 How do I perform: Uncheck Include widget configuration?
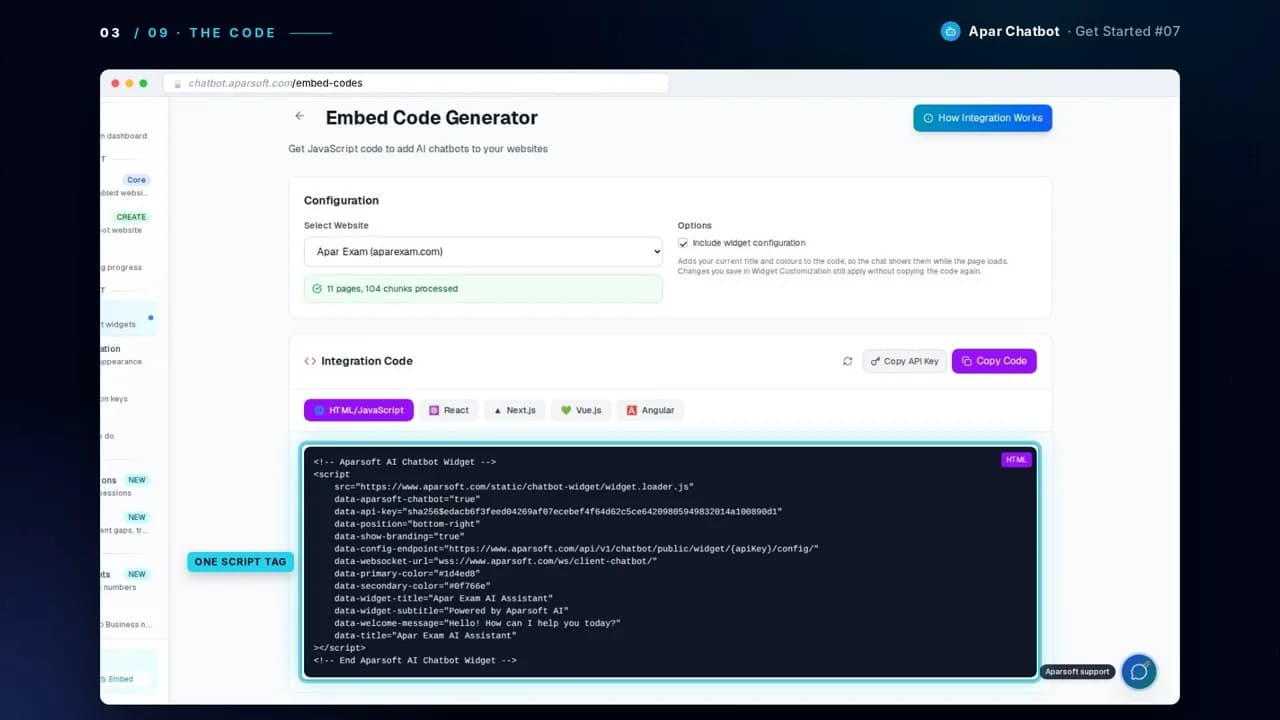coord(683,243)
